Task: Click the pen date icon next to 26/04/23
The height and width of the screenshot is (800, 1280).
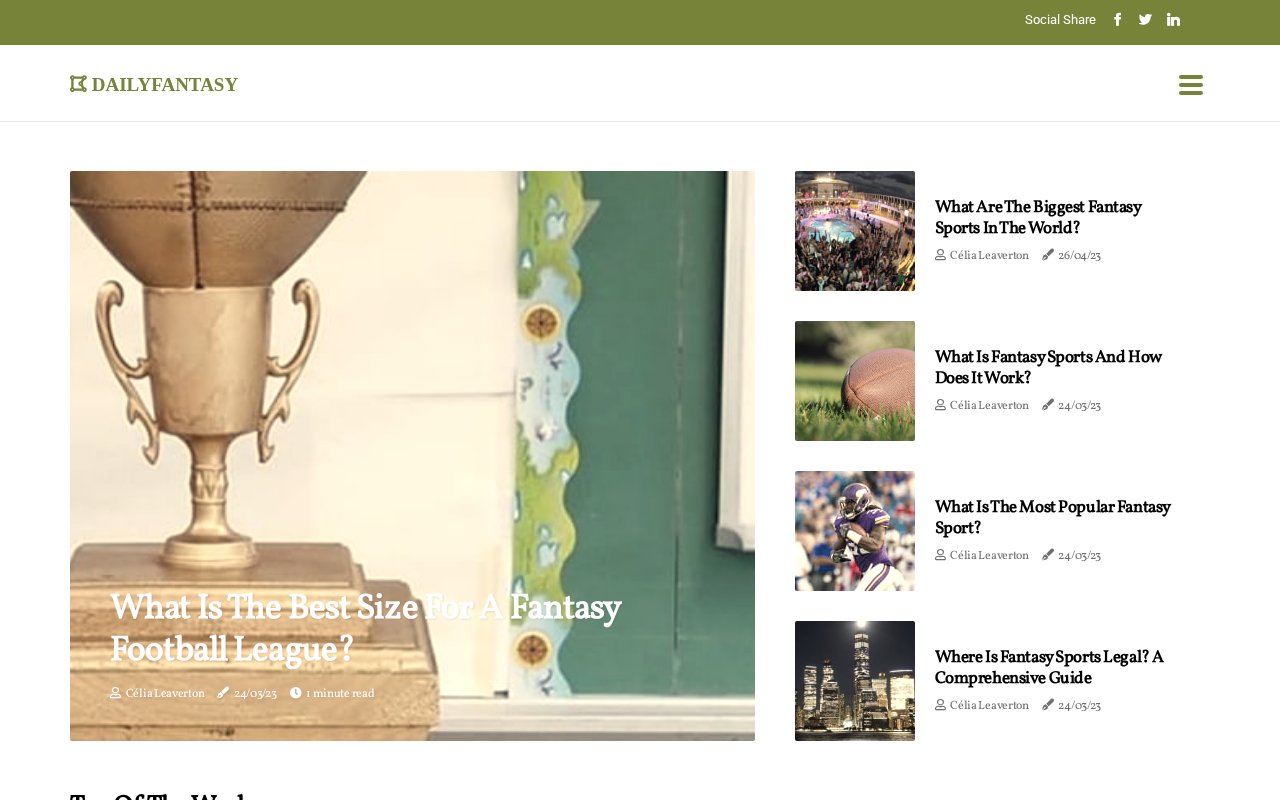Action: pos(1048,256)
